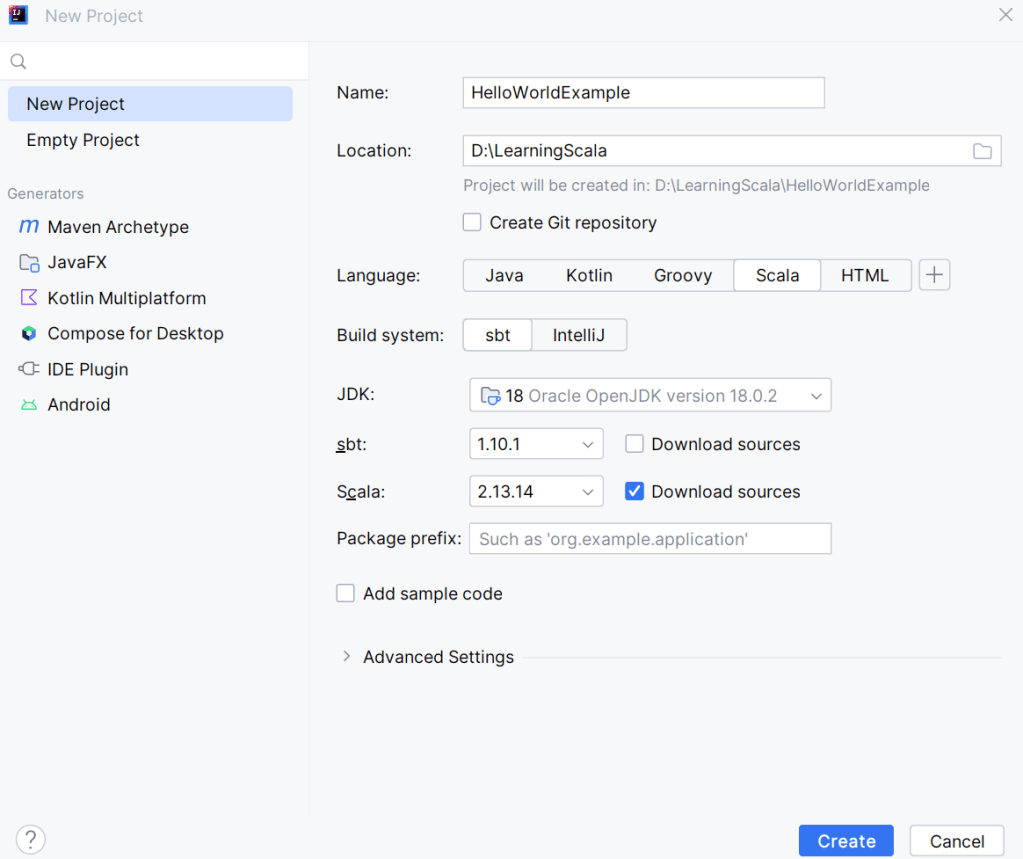
Task: Uncheck Scala Download sources checkbox
Action: click(634, 491)
